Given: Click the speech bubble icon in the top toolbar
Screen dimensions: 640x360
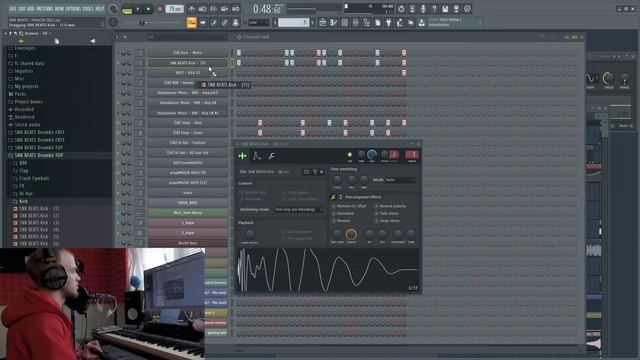Looking at the screenshot, I should tap(467, 9).
